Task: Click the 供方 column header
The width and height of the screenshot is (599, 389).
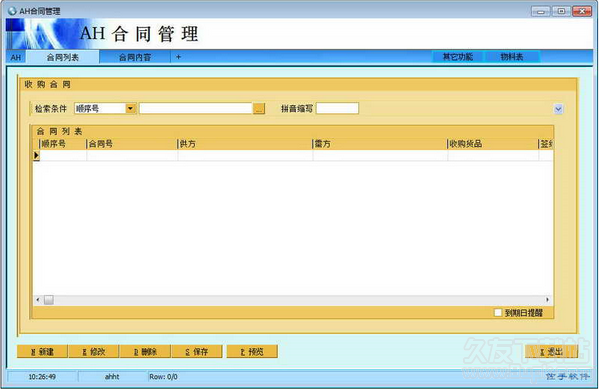Action: tap(245, 144)
